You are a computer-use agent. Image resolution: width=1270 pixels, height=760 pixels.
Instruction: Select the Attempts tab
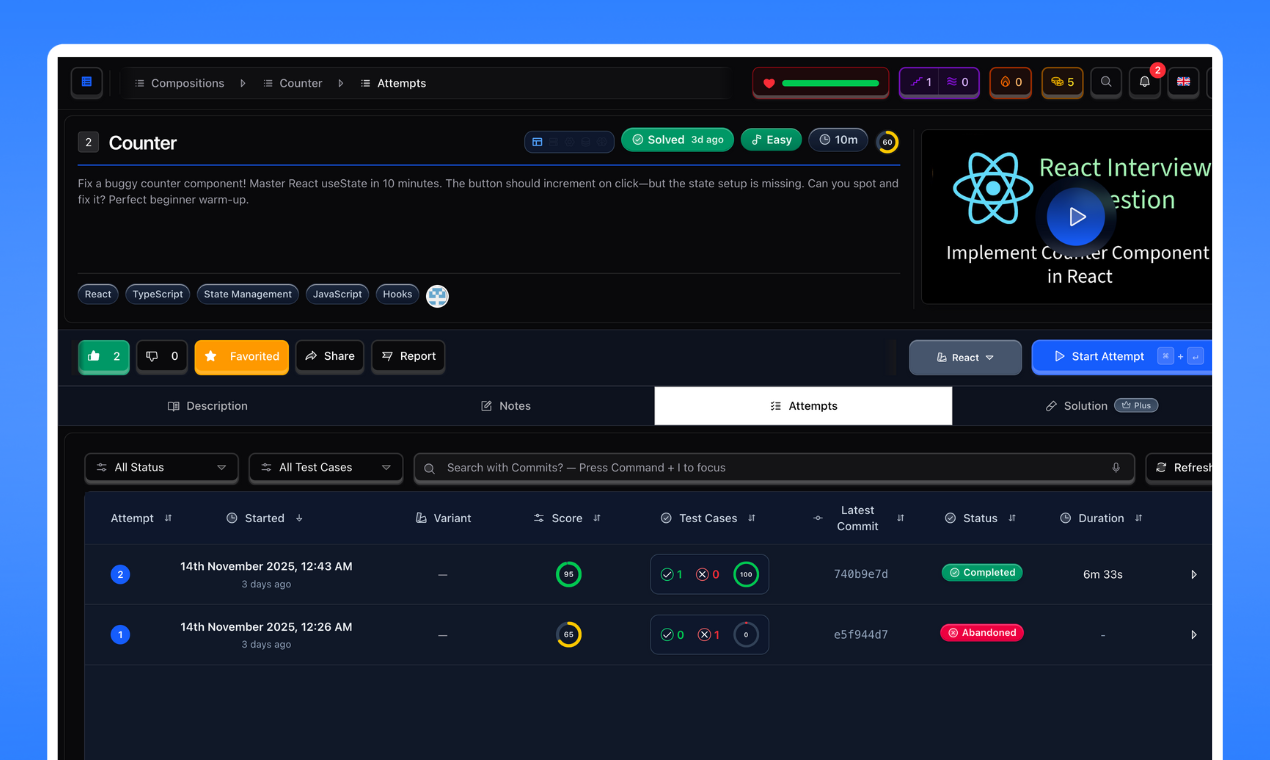(803, 406)
